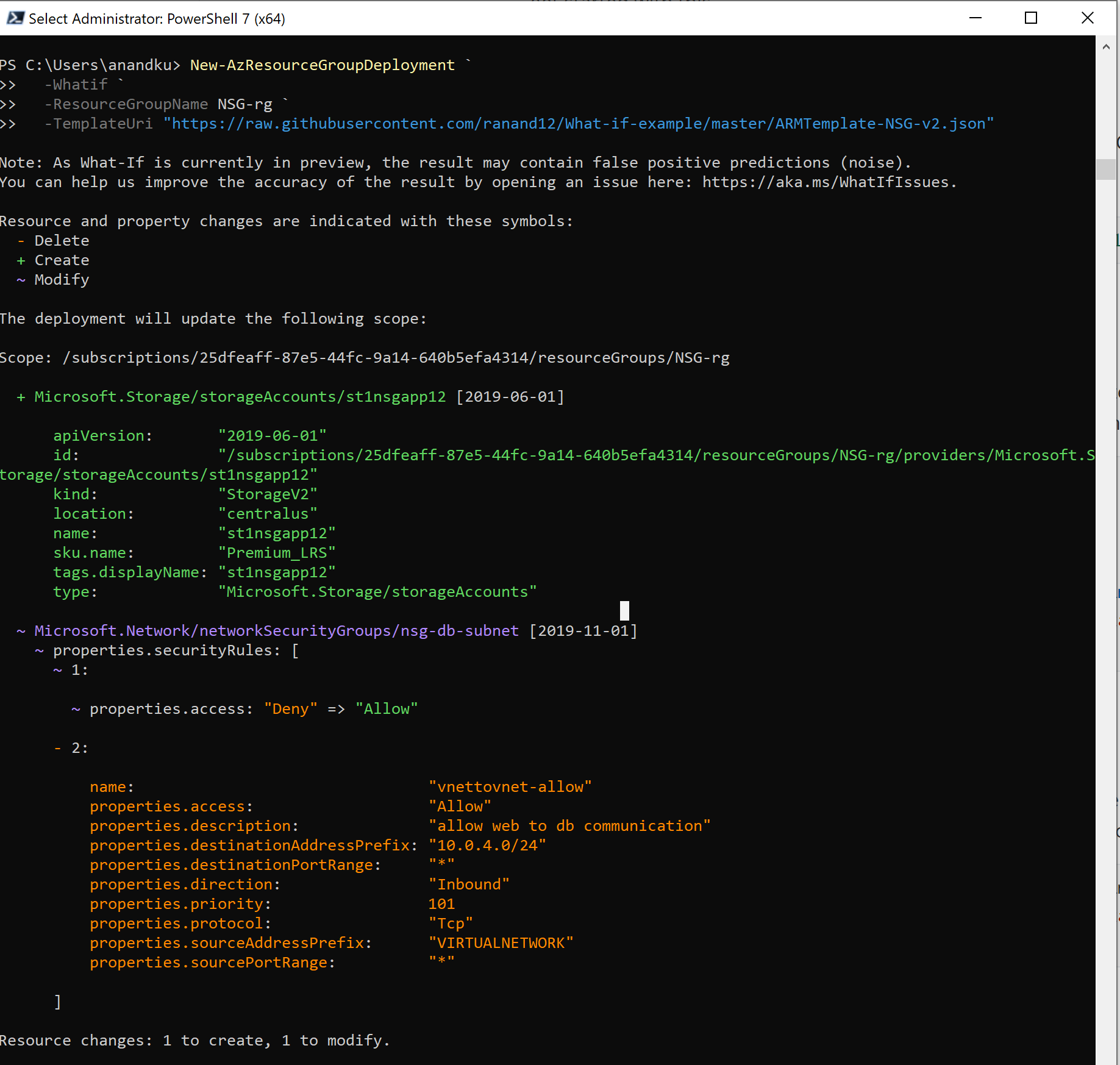This screenshot has width=1120, height=1065.
Task: Click the apiVersion "2019-06-01" value
Action: [x=273, y=436]
